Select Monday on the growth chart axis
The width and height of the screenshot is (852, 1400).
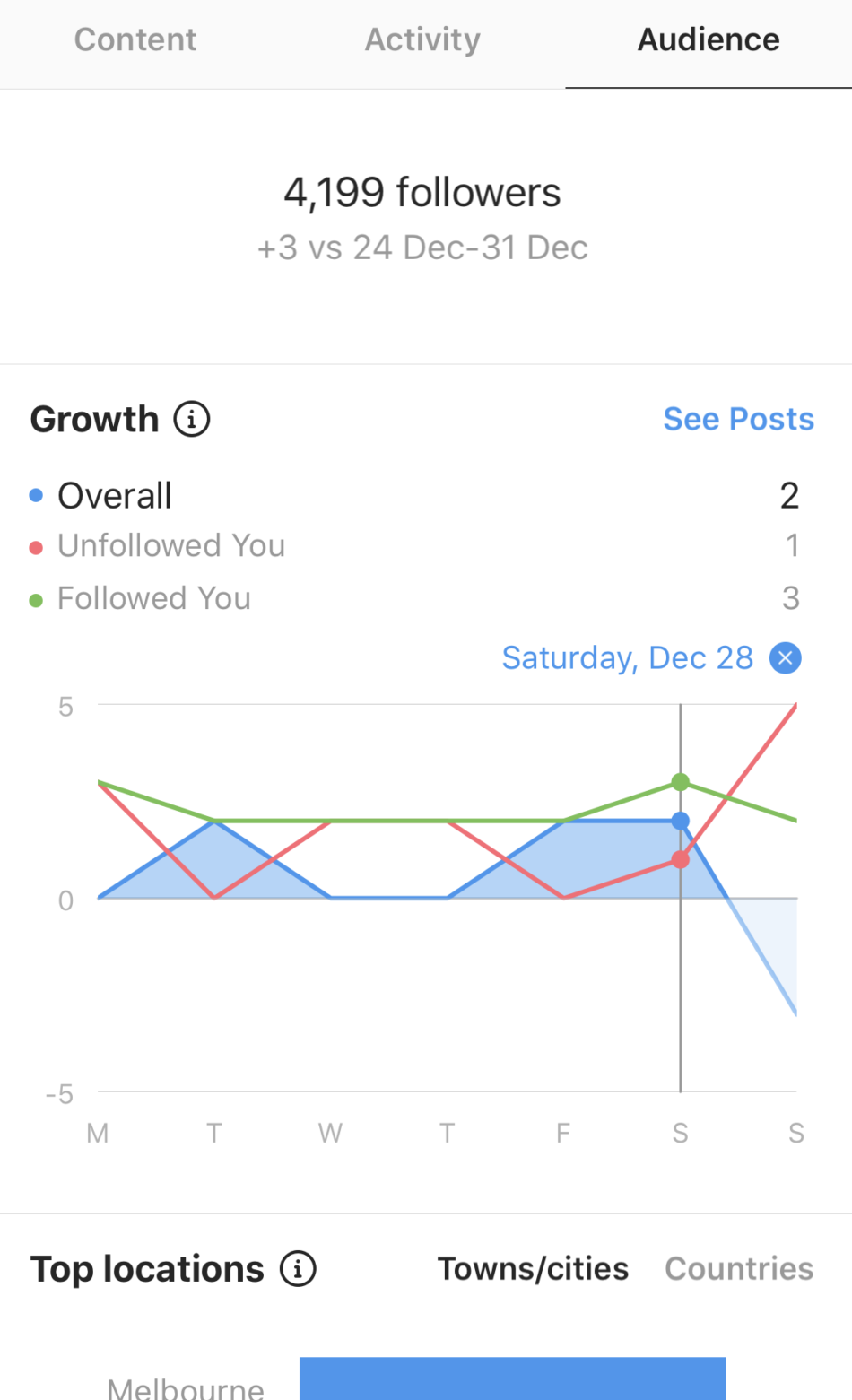pyautogui.click(x=98, y=1133)
